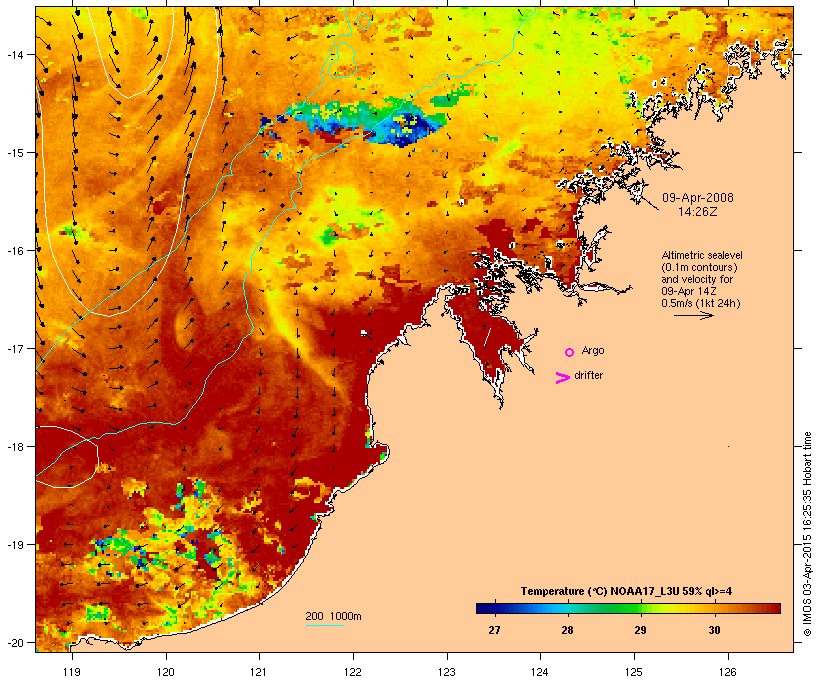The image size is (820, 680).
Task: Click the '28' color bar tick label
Action: click(567, 630)
